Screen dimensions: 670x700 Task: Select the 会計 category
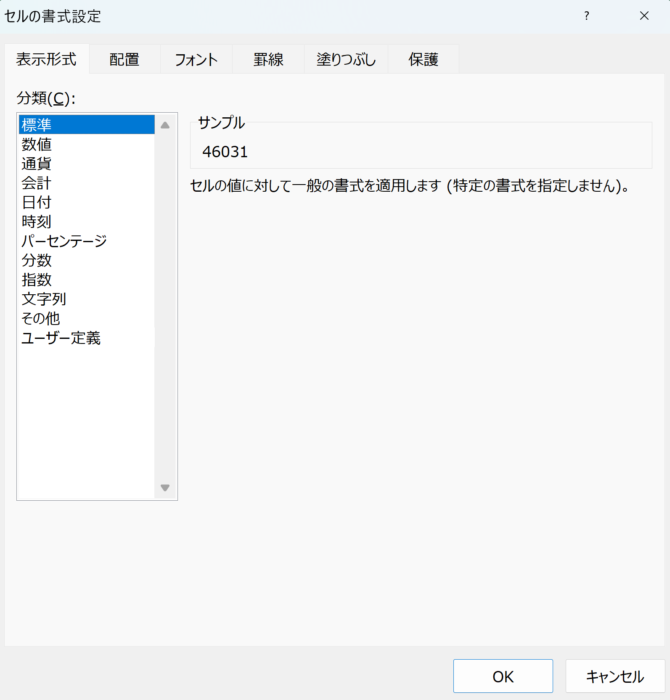(x=37, y=183)
